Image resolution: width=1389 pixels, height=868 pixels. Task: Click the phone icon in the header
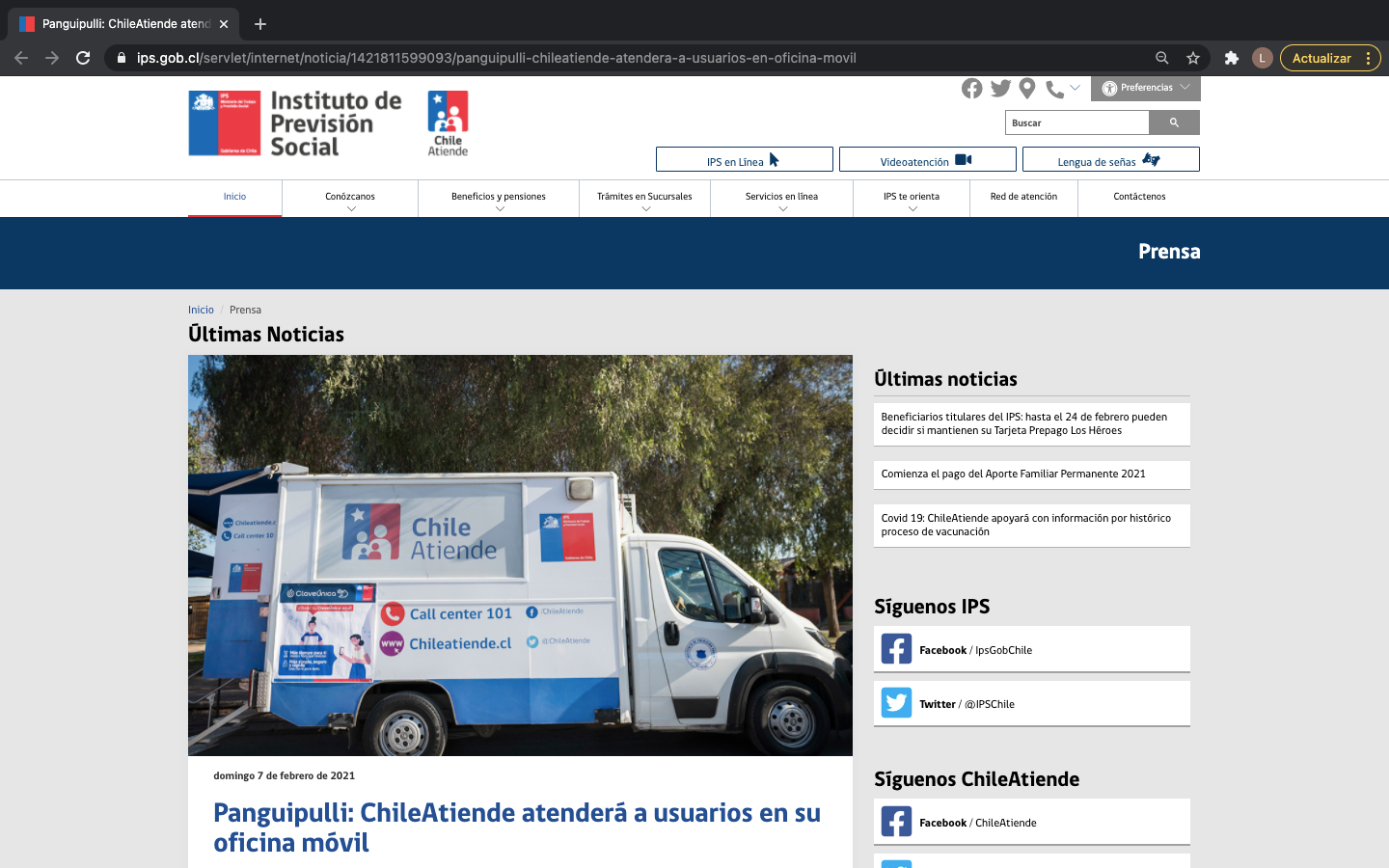(1054, 90)
